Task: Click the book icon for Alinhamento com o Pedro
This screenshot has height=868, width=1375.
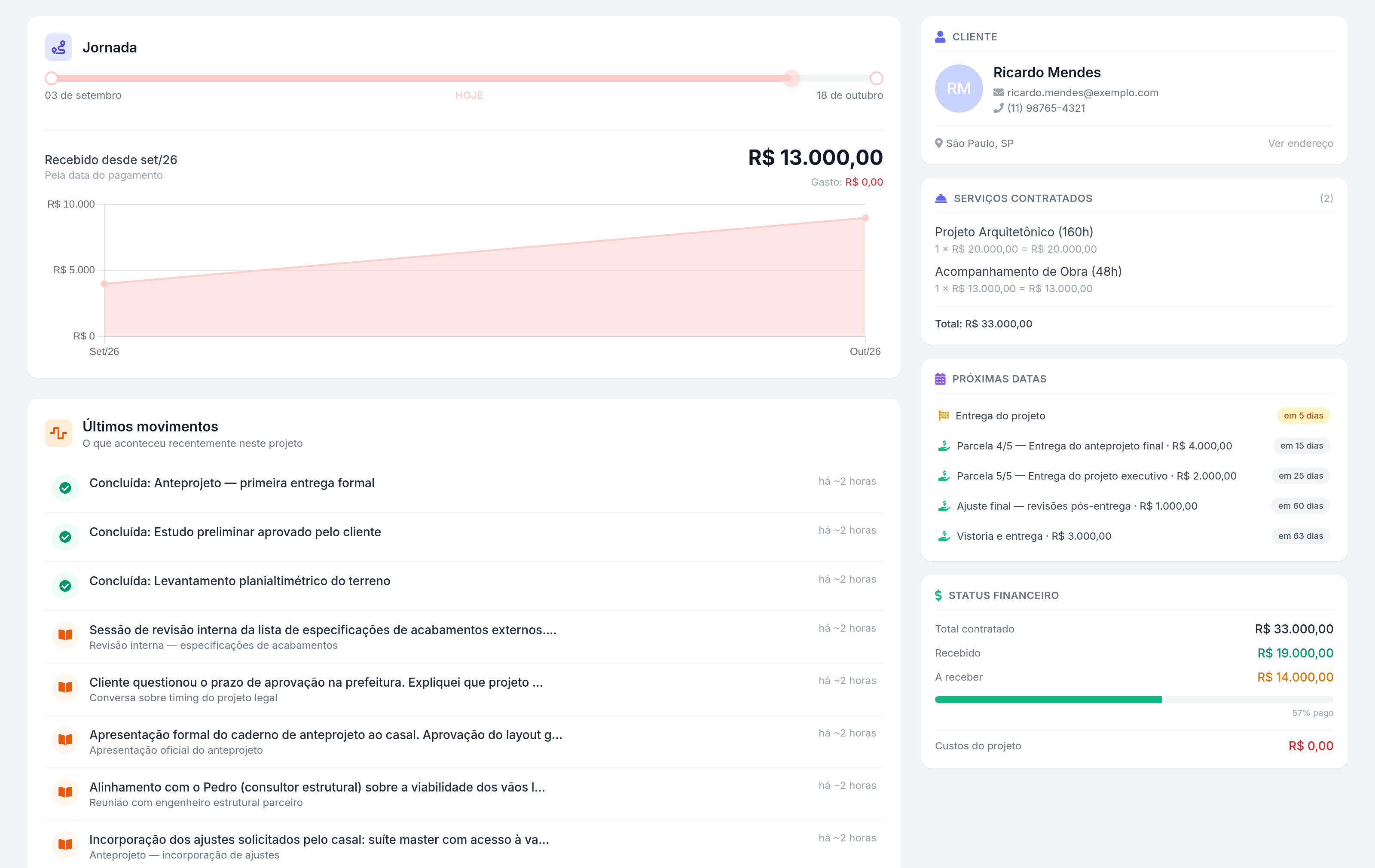Action: click(x=65, y=792)
